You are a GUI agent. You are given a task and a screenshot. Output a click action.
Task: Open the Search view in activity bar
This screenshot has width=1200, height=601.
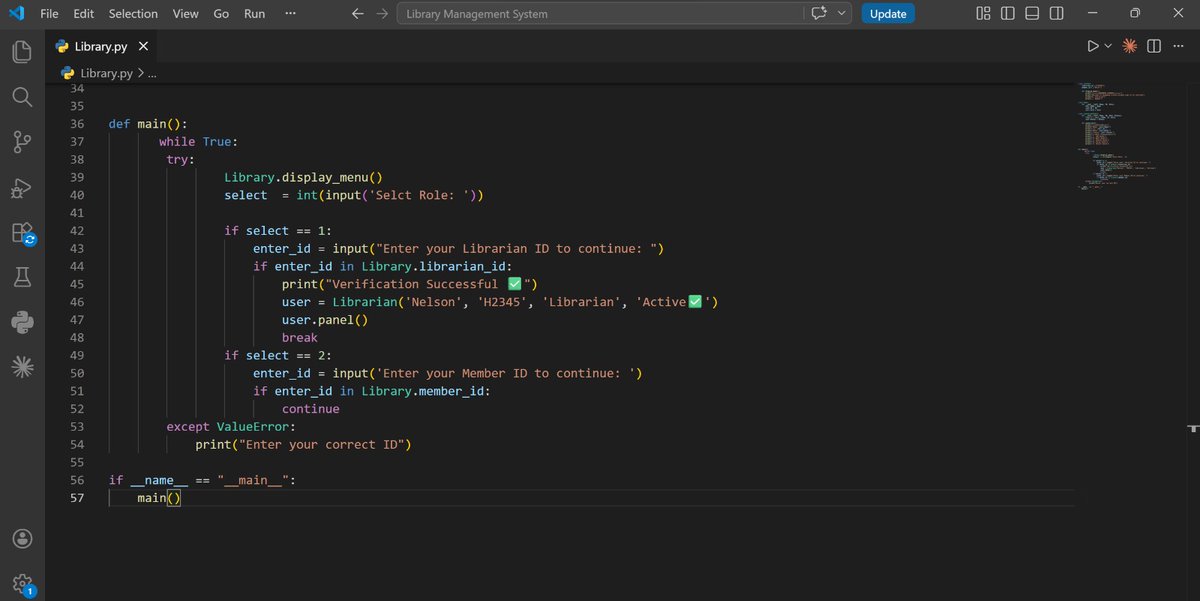tap(22, 97)
